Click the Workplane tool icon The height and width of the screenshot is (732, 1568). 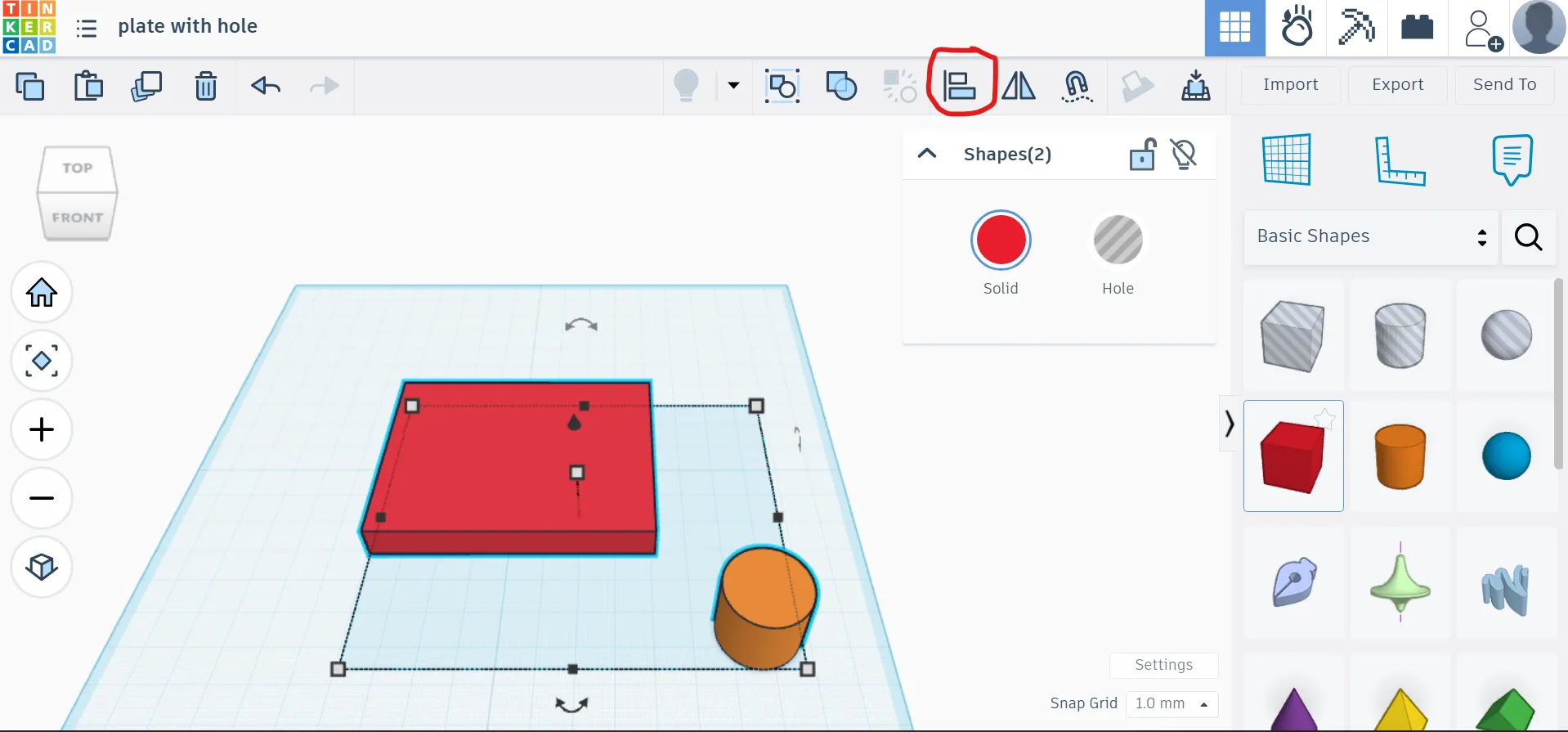click(1287, 160)
